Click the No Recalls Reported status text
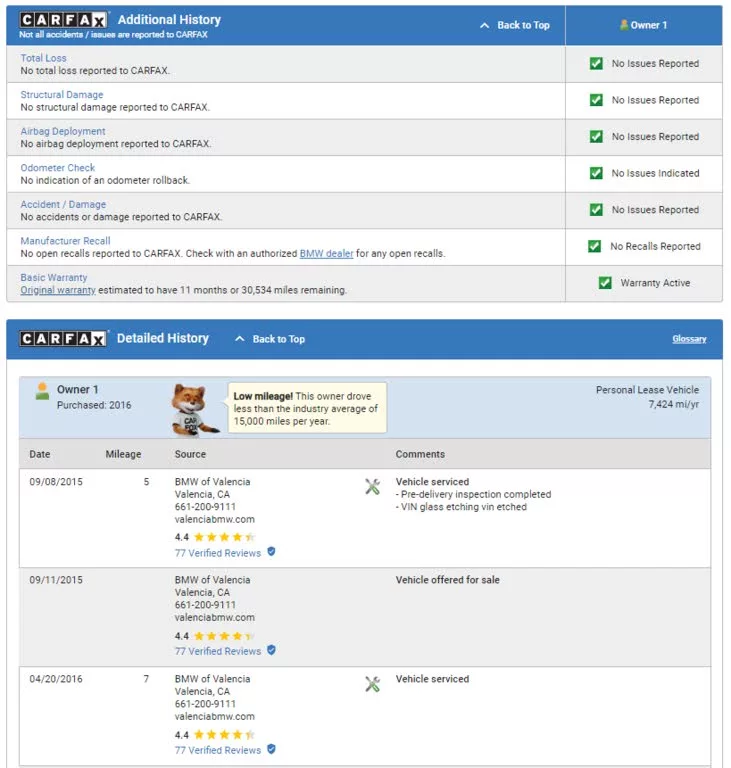The image size is (731, 768). (x=655, y=246)
